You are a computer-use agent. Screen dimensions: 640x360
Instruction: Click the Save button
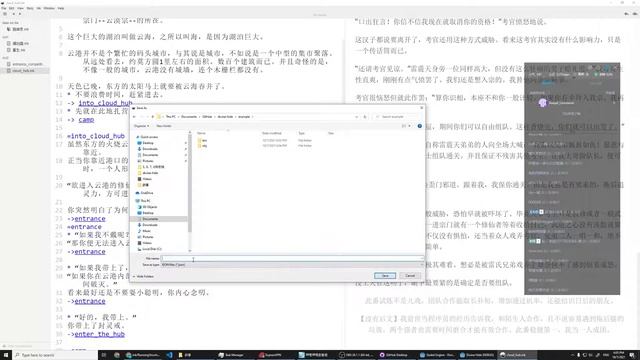(x=385, y=276)
